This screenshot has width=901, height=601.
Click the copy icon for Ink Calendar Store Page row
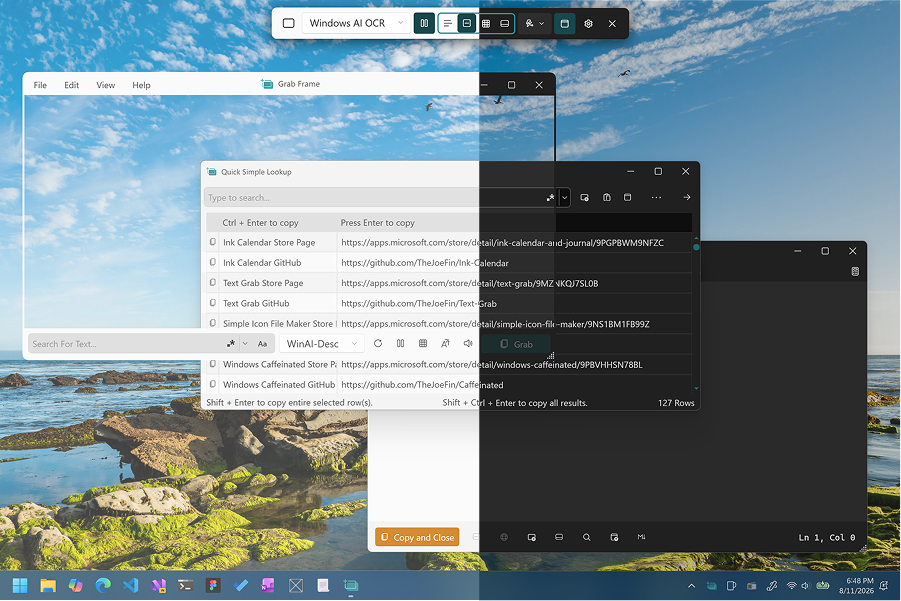213,242
